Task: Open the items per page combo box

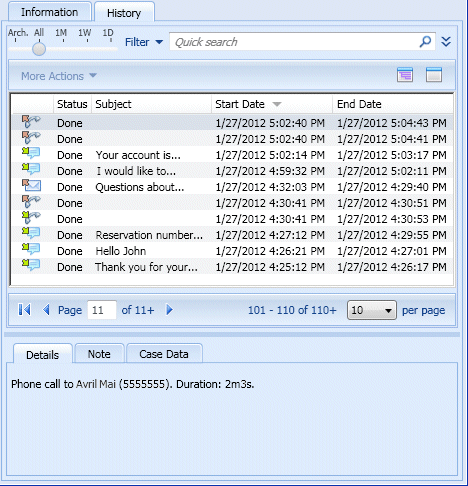Action: 372,310
